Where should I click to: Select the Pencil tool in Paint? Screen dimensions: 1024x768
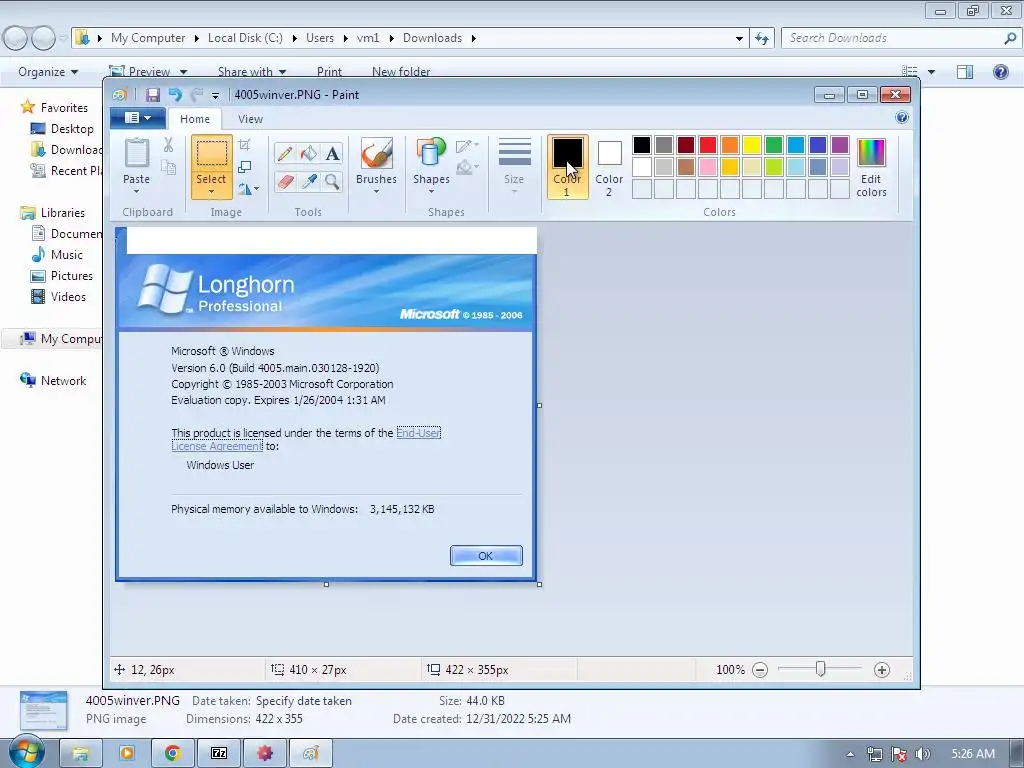pyautogui.click(x=285, y=153)
